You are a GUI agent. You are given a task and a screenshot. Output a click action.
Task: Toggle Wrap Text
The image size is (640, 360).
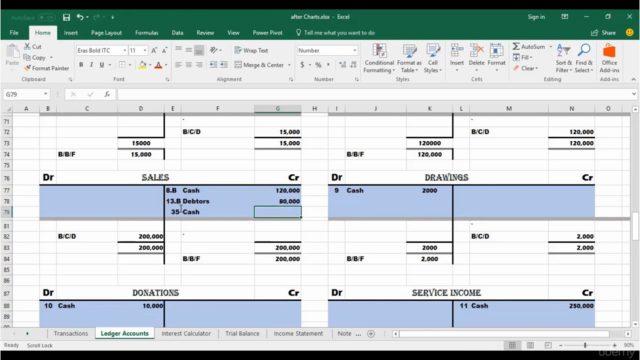(251, 51)
